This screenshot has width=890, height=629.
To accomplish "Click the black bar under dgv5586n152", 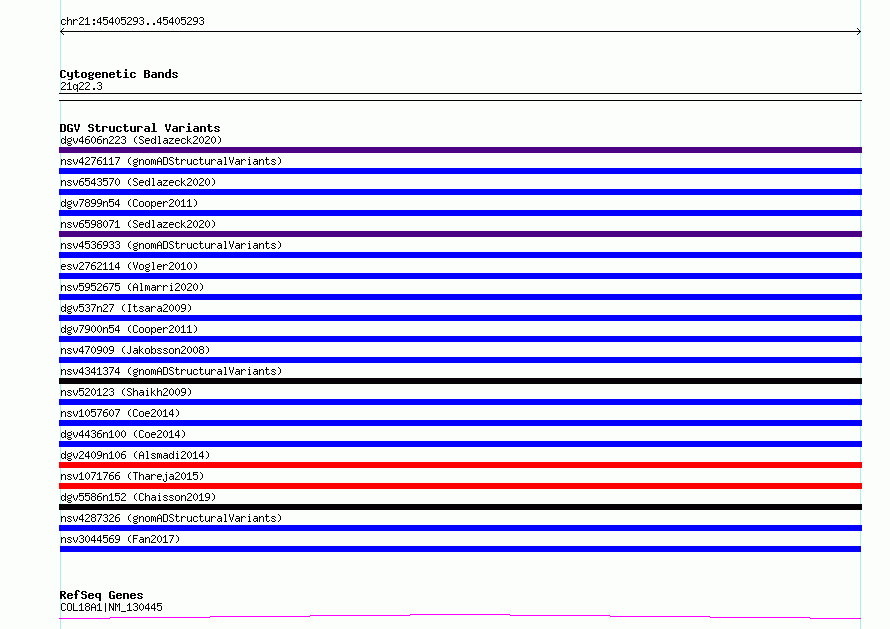I will [460, 507].
